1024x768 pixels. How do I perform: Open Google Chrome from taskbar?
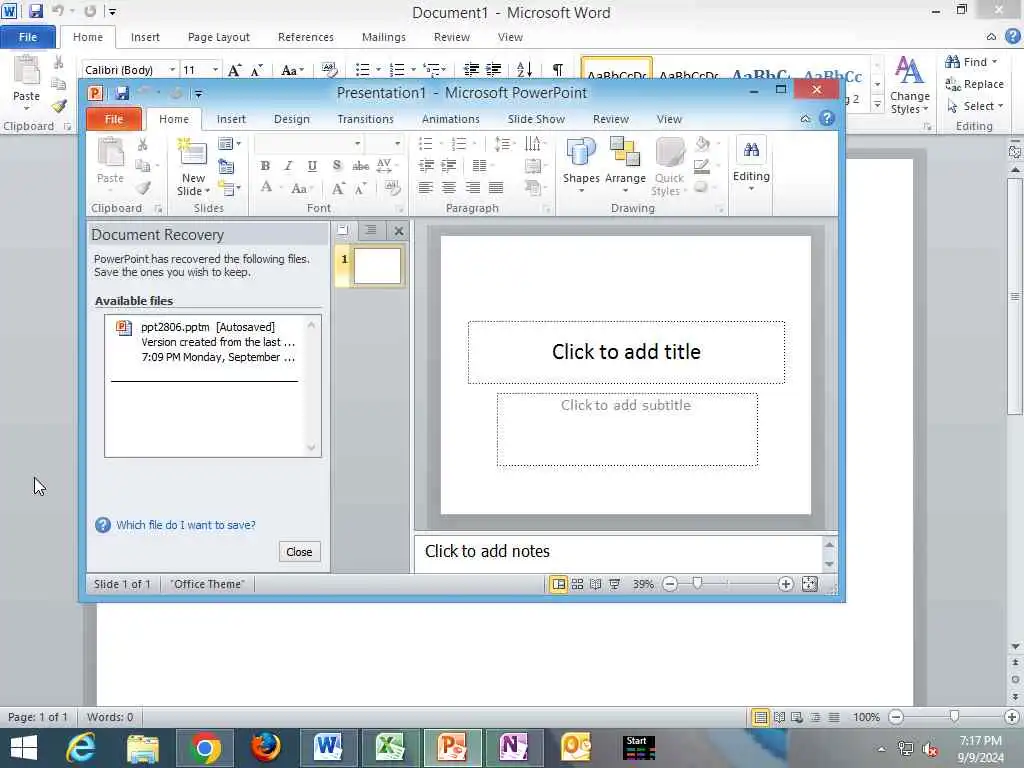[204, 748]
